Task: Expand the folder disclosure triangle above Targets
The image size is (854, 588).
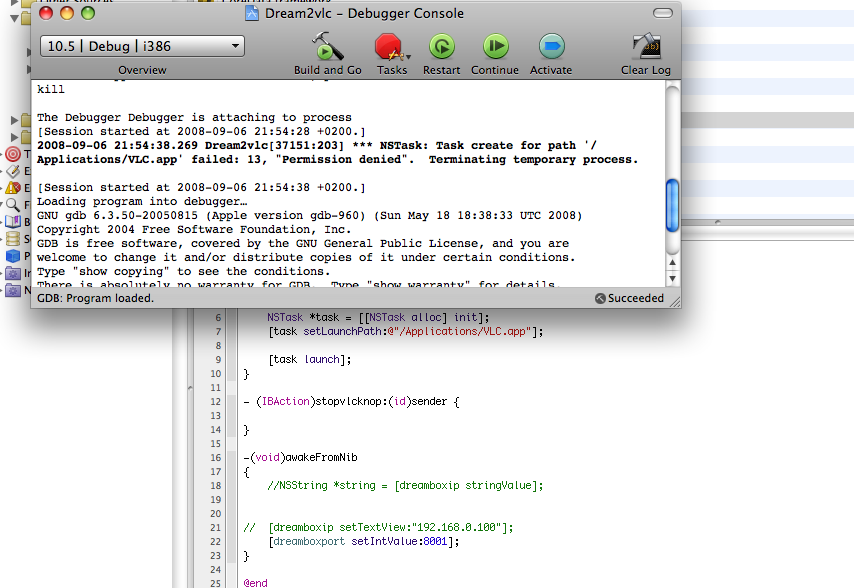Action: [14, 137]
